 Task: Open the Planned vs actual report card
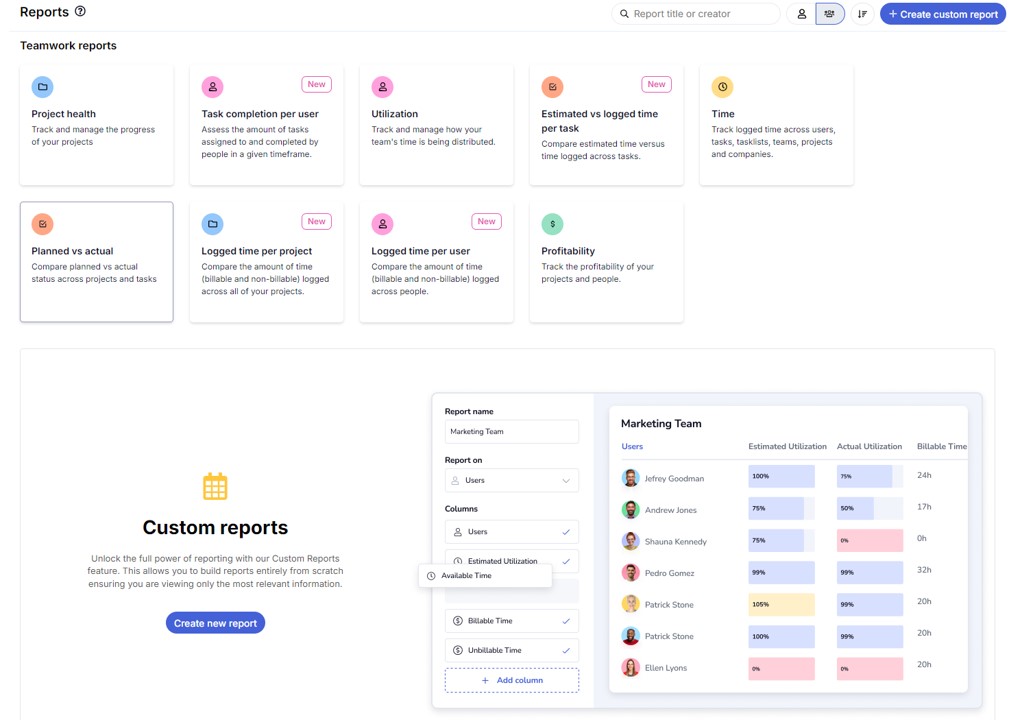[96, 262]
